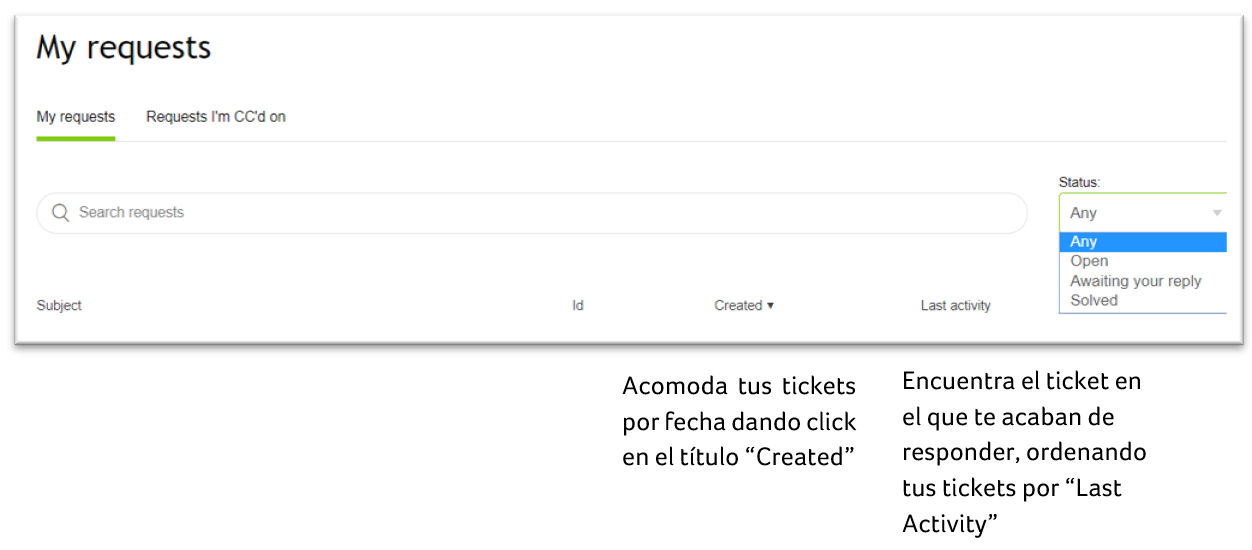Switch to the My requests tab
This screenshot has height=550, width=1252.
click(76, 117)
